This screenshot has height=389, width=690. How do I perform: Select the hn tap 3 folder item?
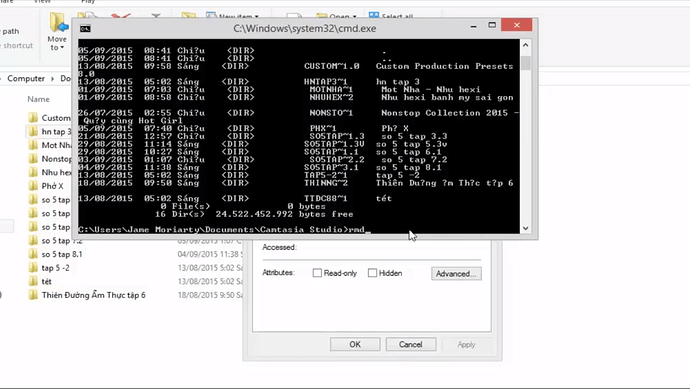(49, 131)
